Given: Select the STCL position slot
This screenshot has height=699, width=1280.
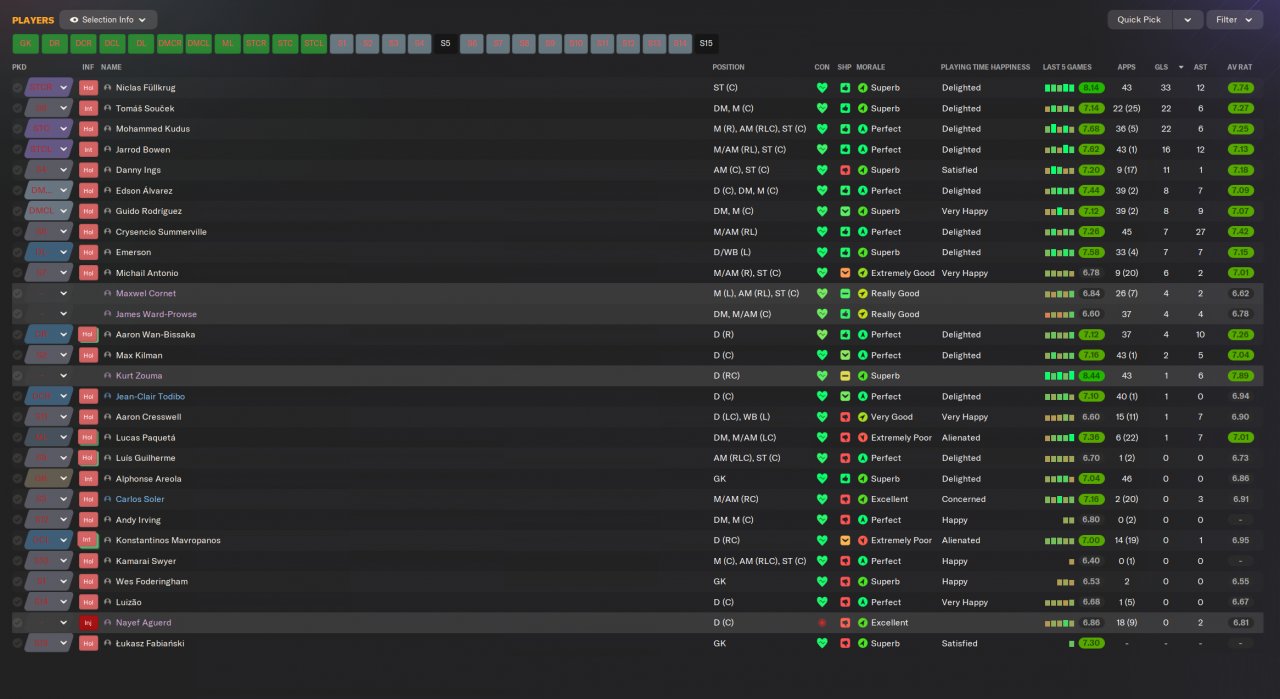Looking at the screenshot, I should click(x=314, y=44).
